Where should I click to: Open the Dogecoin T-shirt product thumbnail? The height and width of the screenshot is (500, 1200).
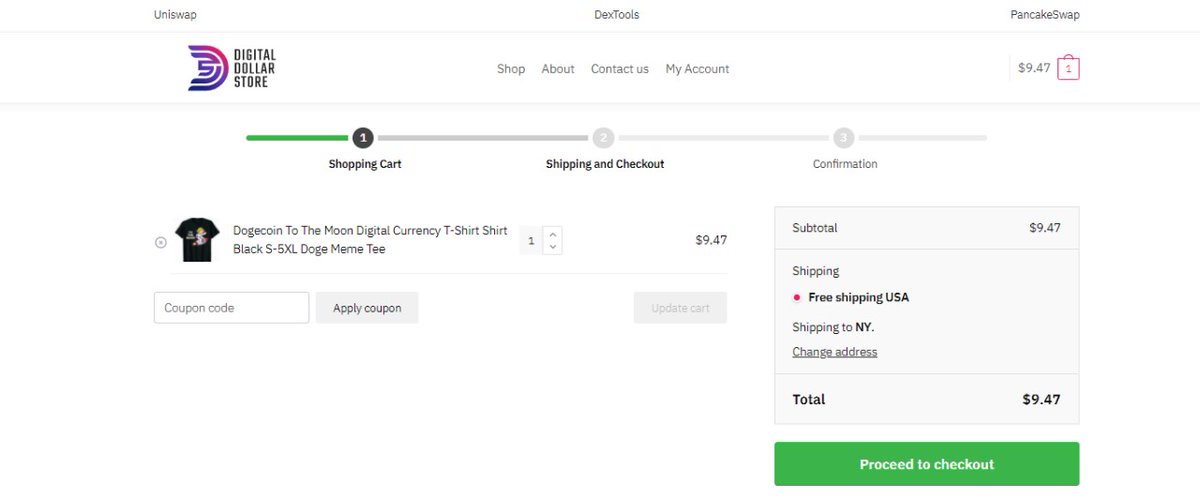click(197, 240)
